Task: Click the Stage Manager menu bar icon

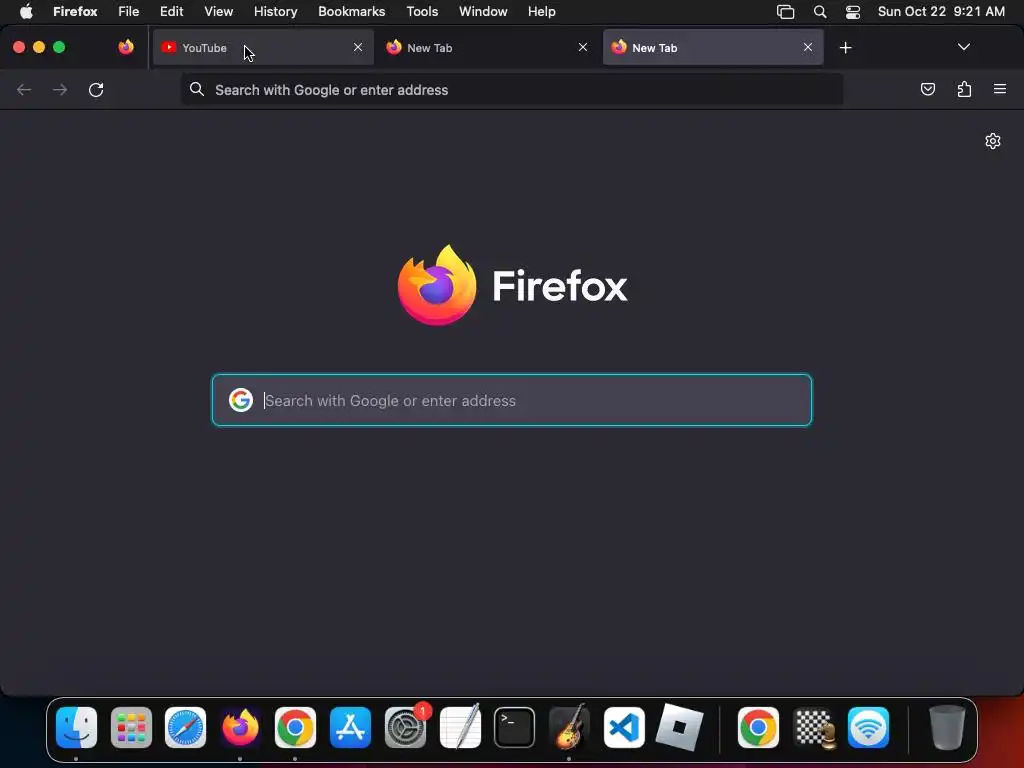Action: (x=785, y=11)
